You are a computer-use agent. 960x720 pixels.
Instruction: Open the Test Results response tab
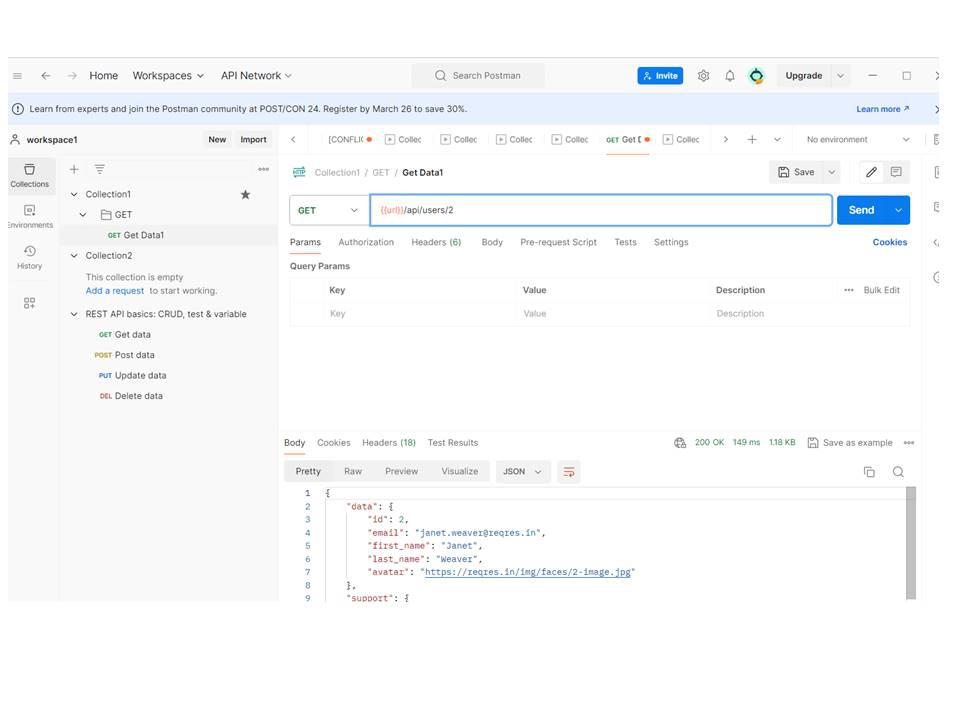click(453, 443)
